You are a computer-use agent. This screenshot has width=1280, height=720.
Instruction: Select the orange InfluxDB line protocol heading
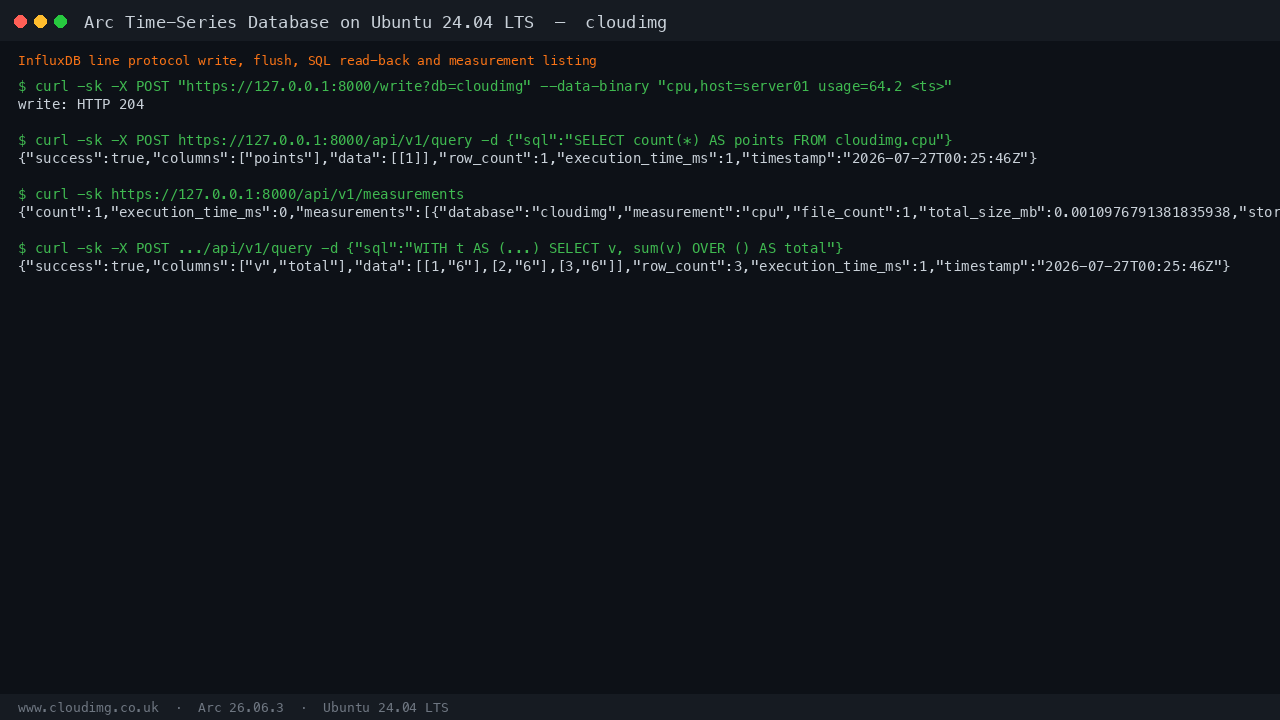coord(307,61)
